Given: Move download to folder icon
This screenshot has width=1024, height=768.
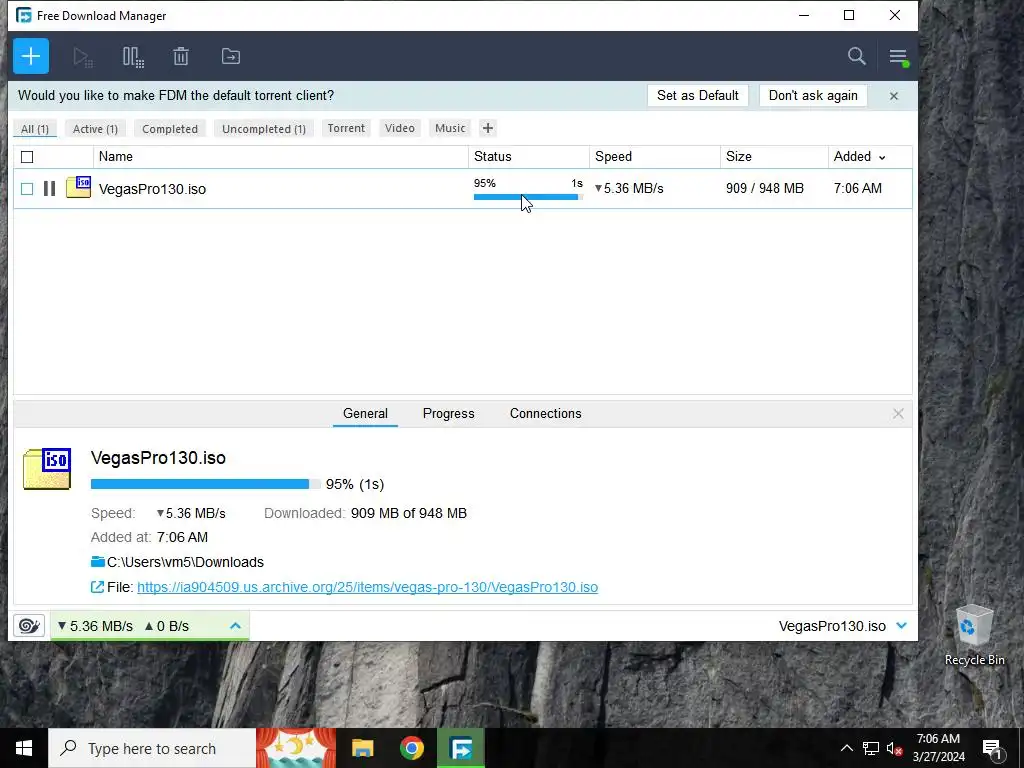Looking at the screenshot, I should click(231, 57).
